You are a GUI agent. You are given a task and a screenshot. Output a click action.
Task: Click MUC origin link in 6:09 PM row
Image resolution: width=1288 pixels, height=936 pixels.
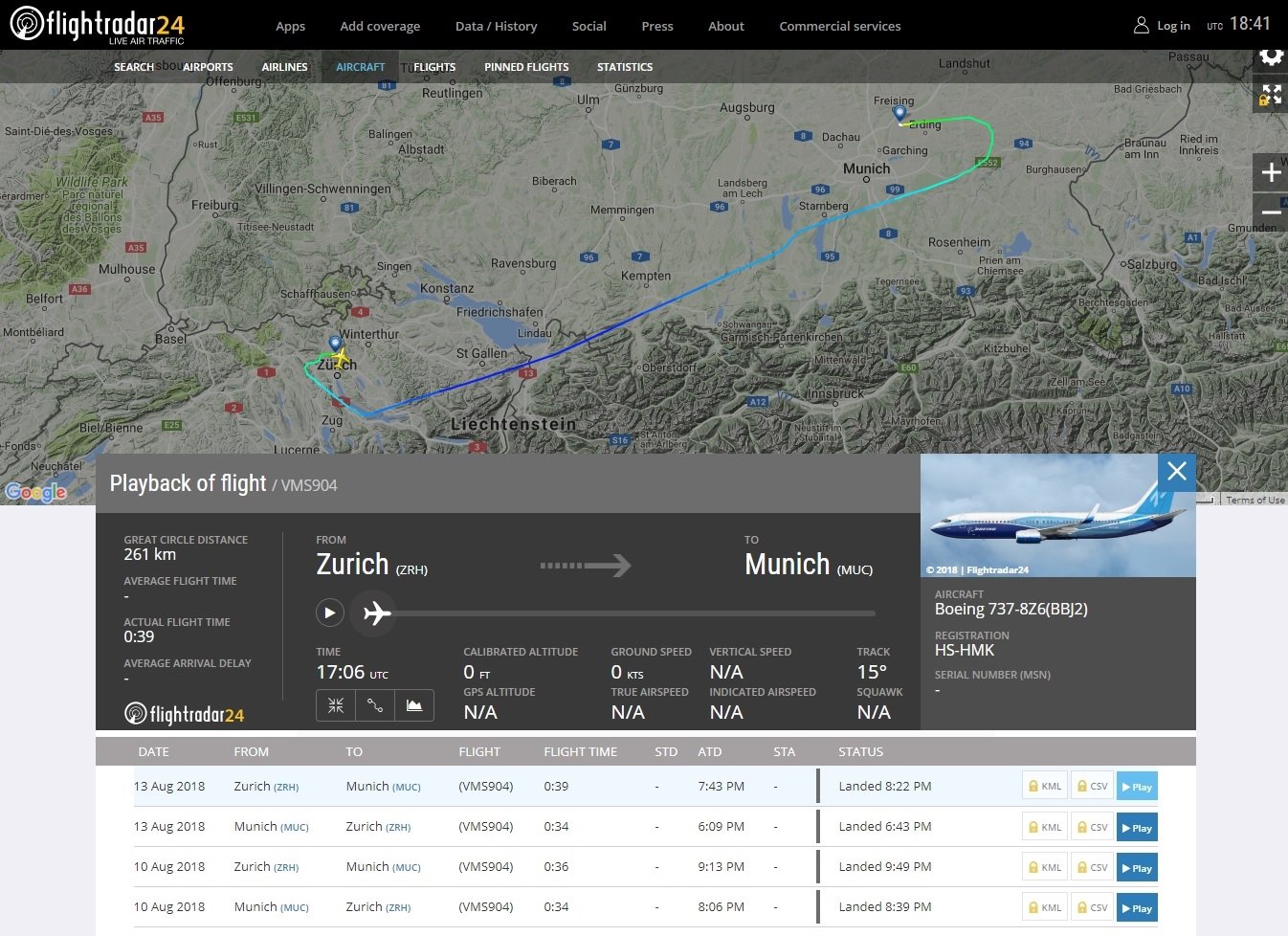[295, 828]
